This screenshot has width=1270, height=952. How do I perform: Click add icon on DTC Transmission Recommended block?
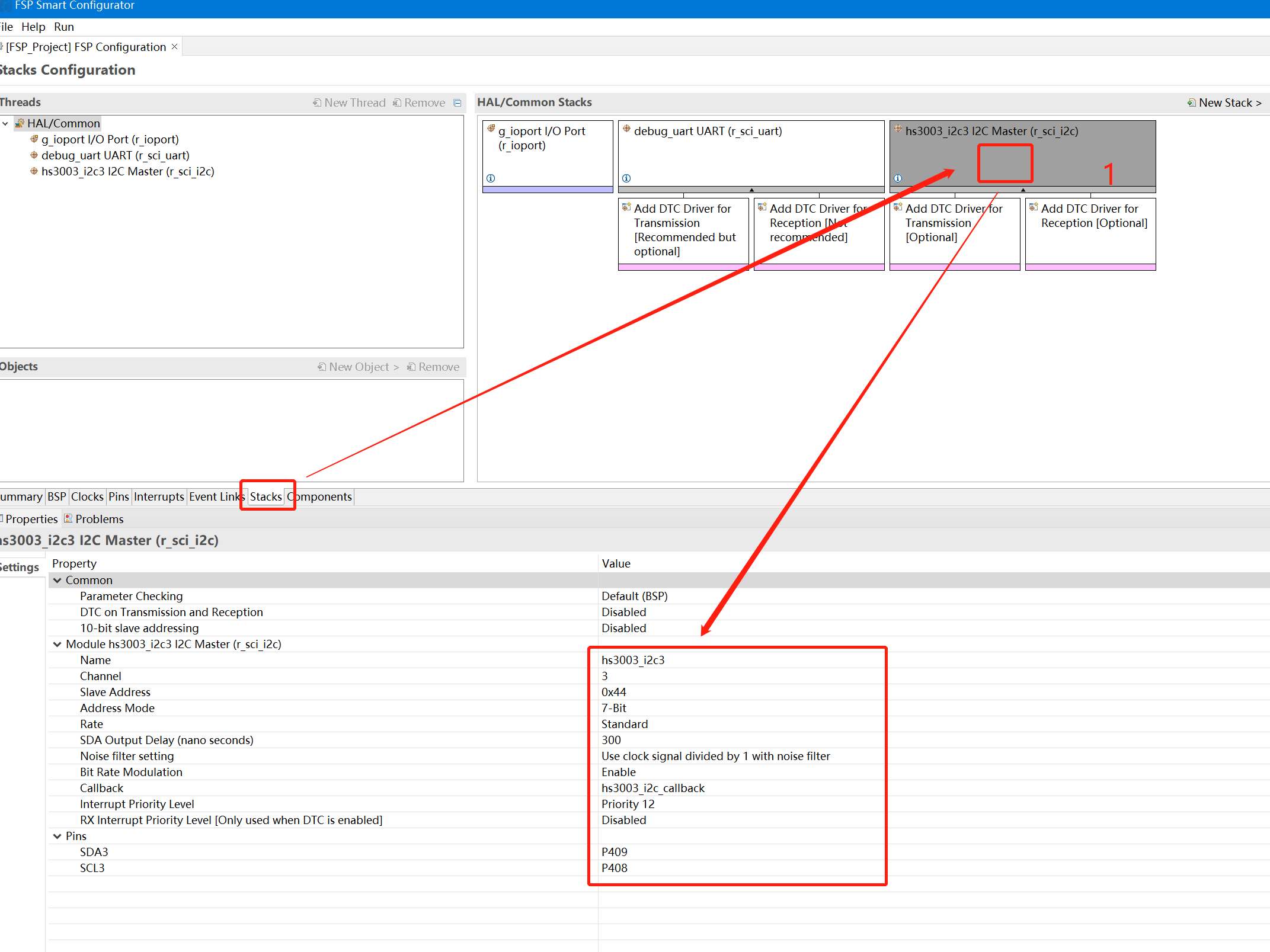[626, 207]
